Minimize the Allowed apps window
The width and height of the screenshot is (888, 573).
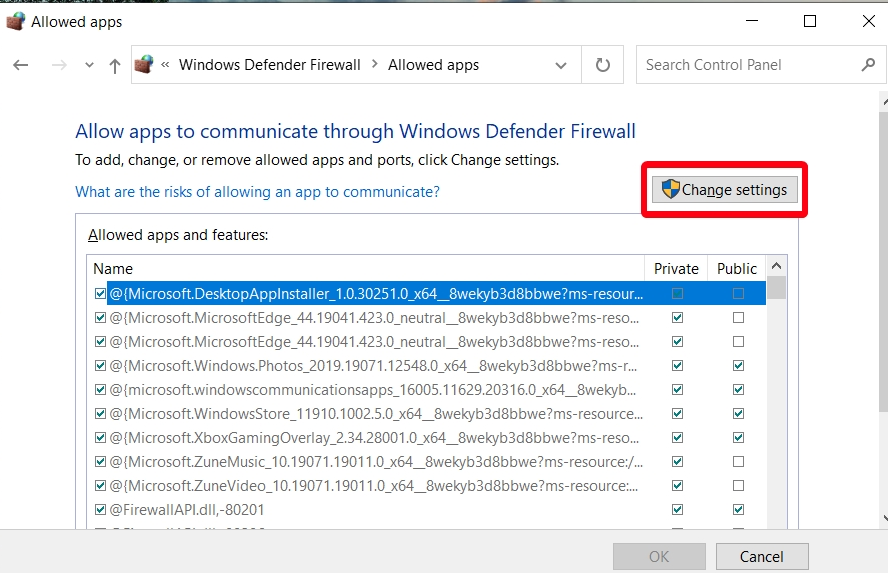pyautogui.click(x=752, y=22)
